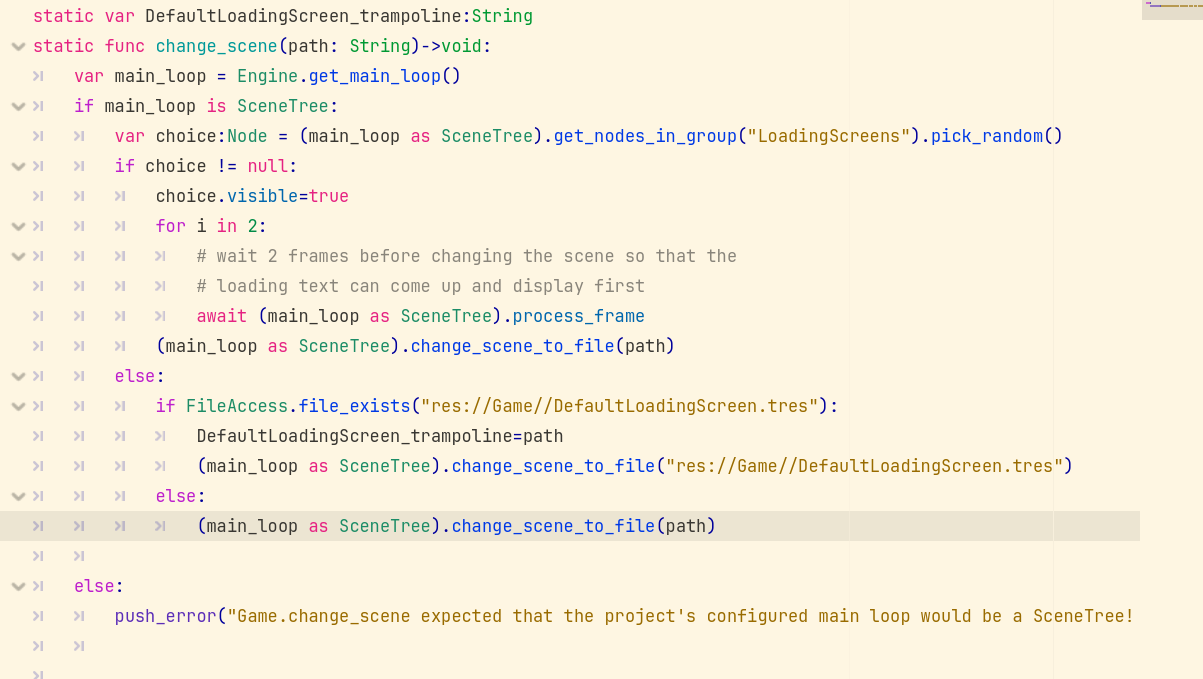This screenshot has width=1203, height=679.
Task: Fold the '# wait 2 frames' comment block
Action: pos(18,256)
